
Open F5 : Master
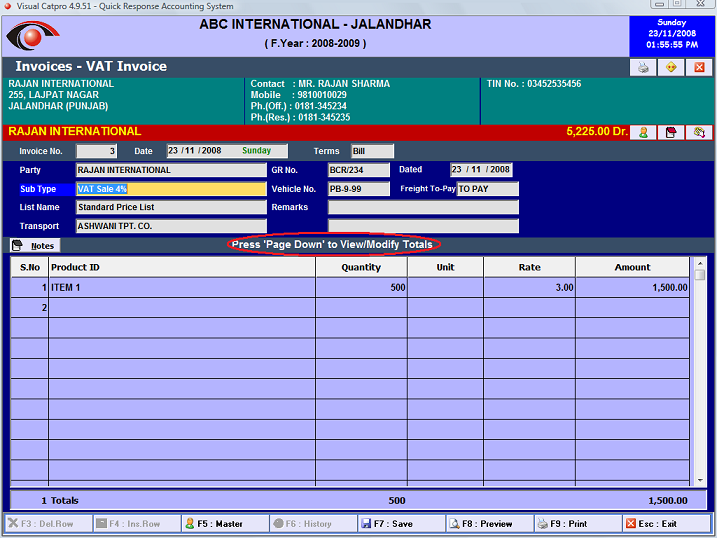point(225,524)
